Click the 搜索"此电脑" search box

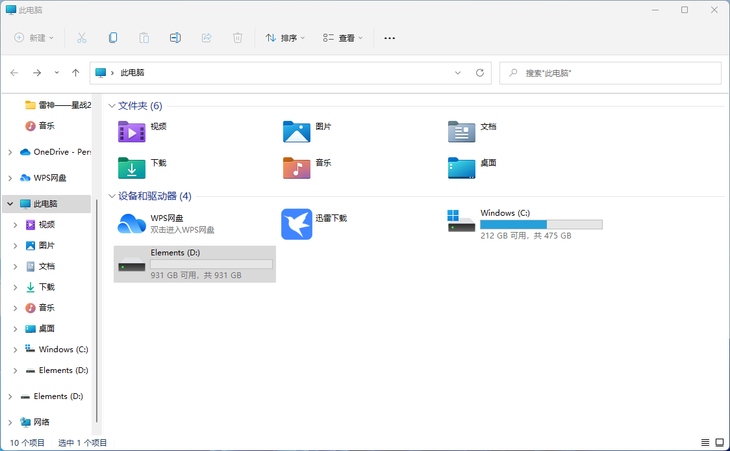coord(610,73)
